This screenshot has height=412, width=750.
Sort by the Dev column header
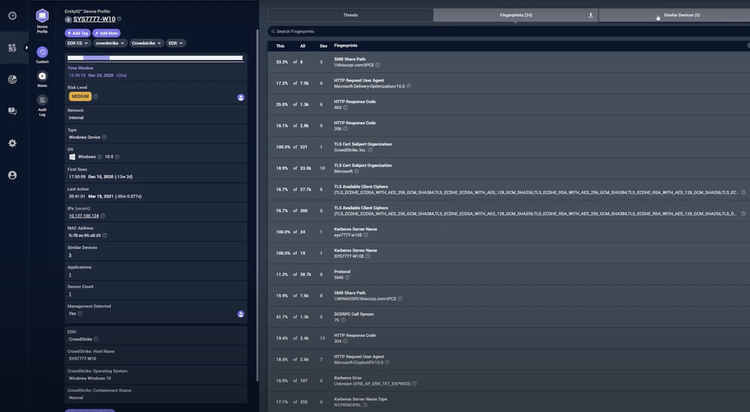pyautogui.click(x=323, y=46)
